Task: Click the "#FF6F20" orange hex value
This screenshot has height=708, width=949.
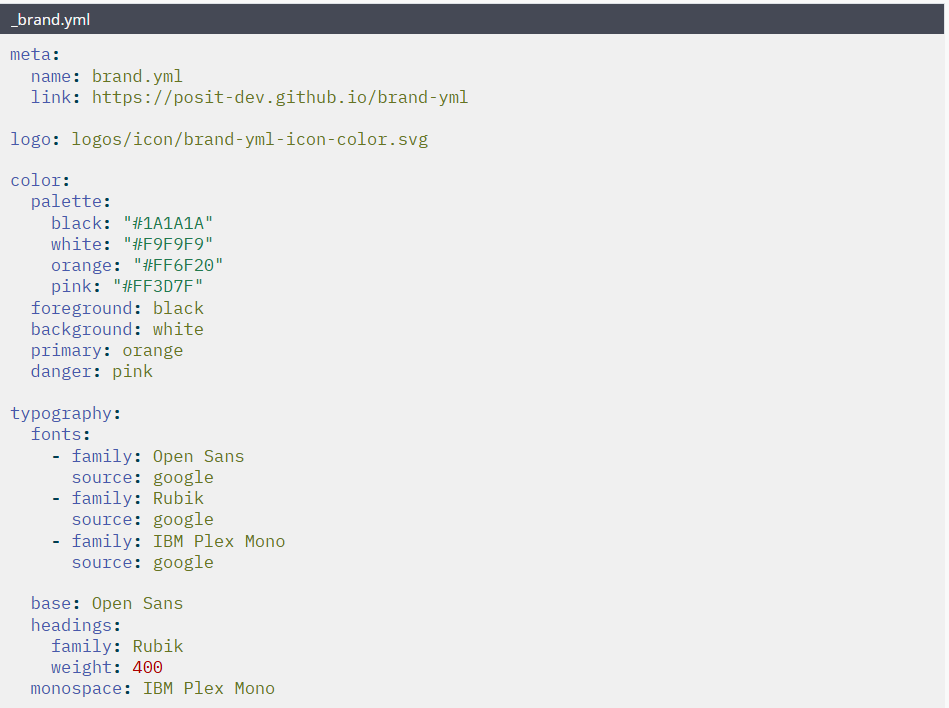Action: [178, 265]
